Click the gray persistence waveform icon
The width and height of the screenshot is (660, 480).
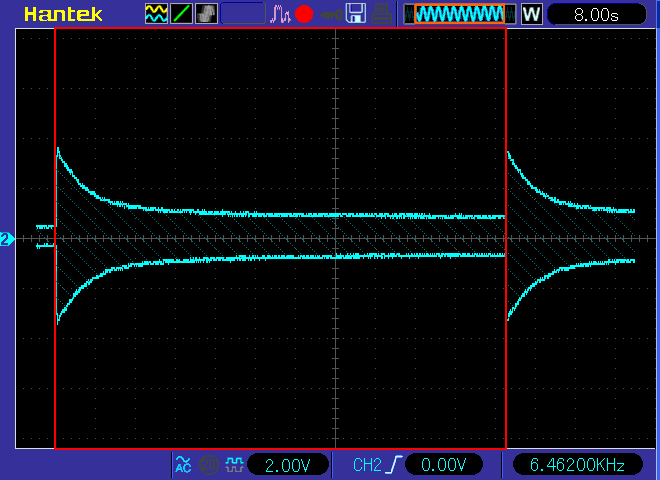coord(206,14)
